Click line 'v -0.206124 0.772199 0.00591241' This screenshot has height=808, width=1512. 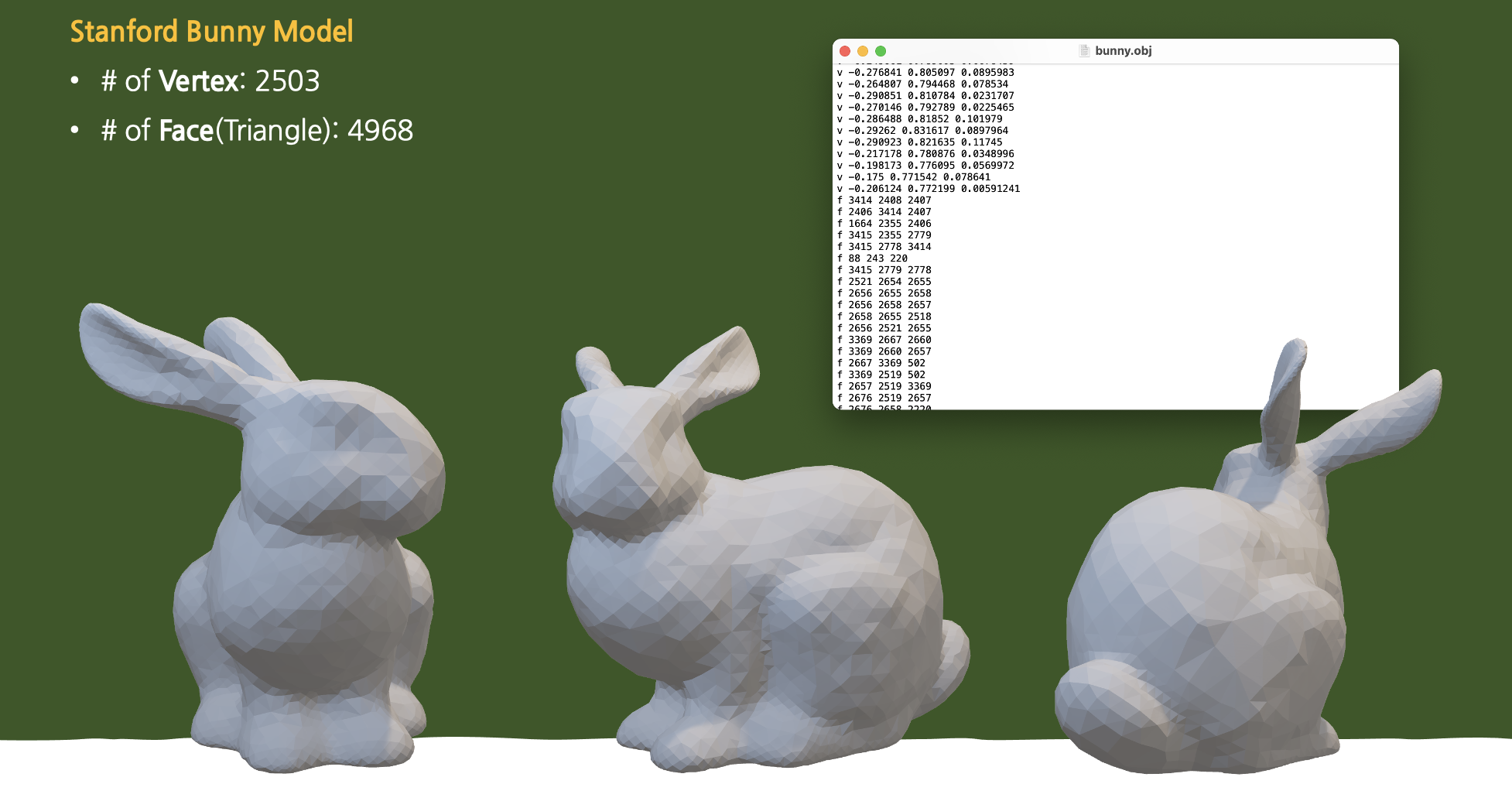[x=929, y=189]
